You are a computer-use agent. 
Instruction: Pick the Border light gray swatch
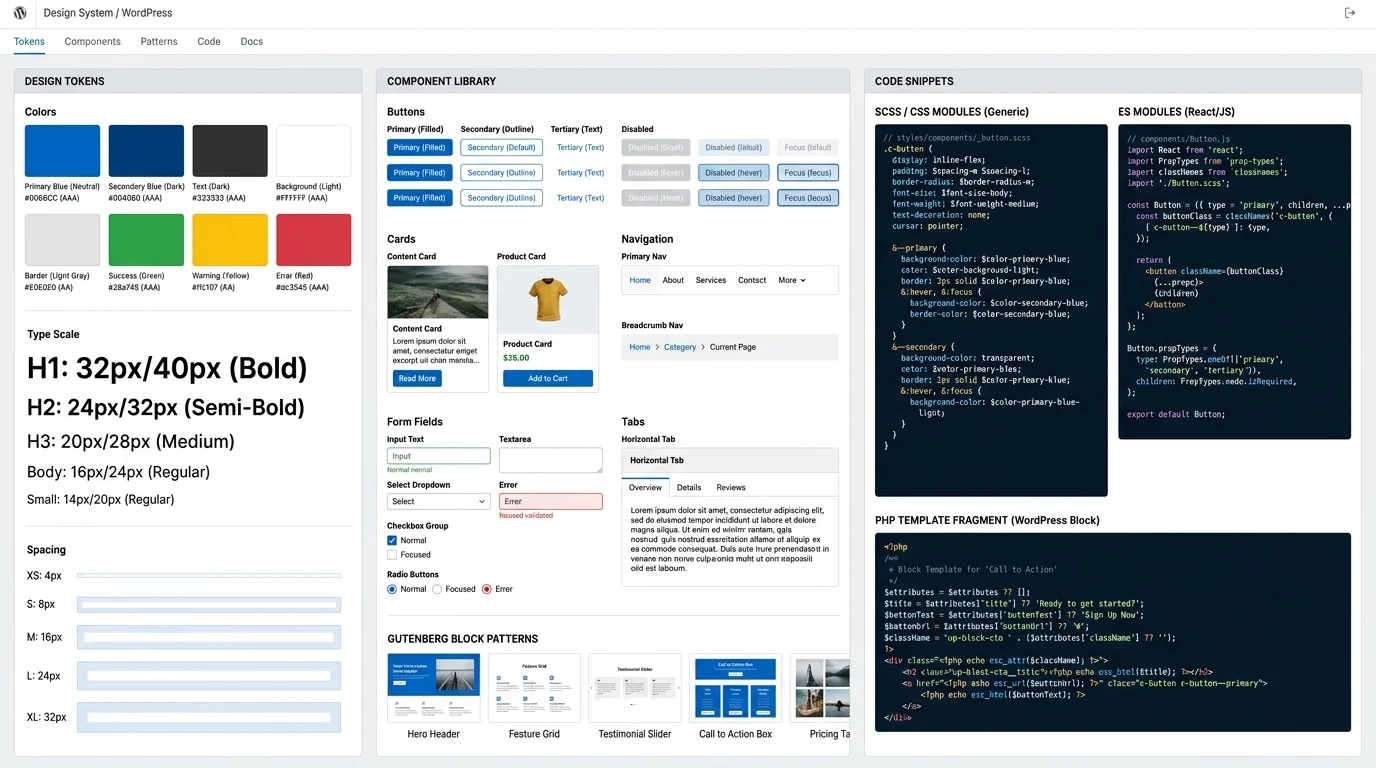coord(62,240)
